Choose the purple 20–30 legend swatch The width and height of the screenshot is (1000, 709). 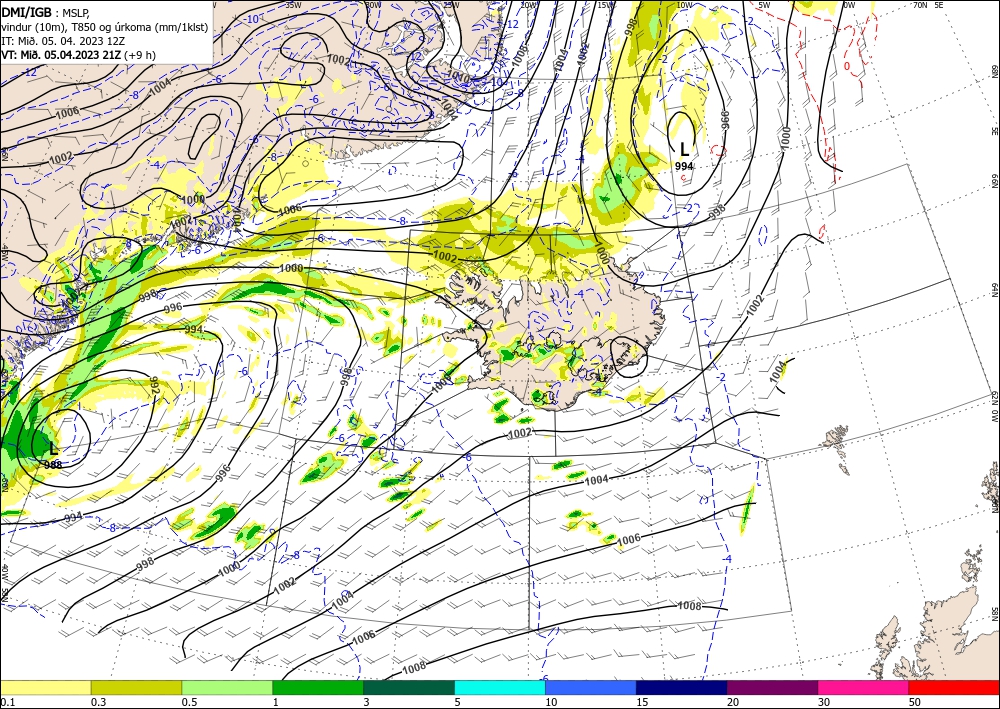[772, 687]
